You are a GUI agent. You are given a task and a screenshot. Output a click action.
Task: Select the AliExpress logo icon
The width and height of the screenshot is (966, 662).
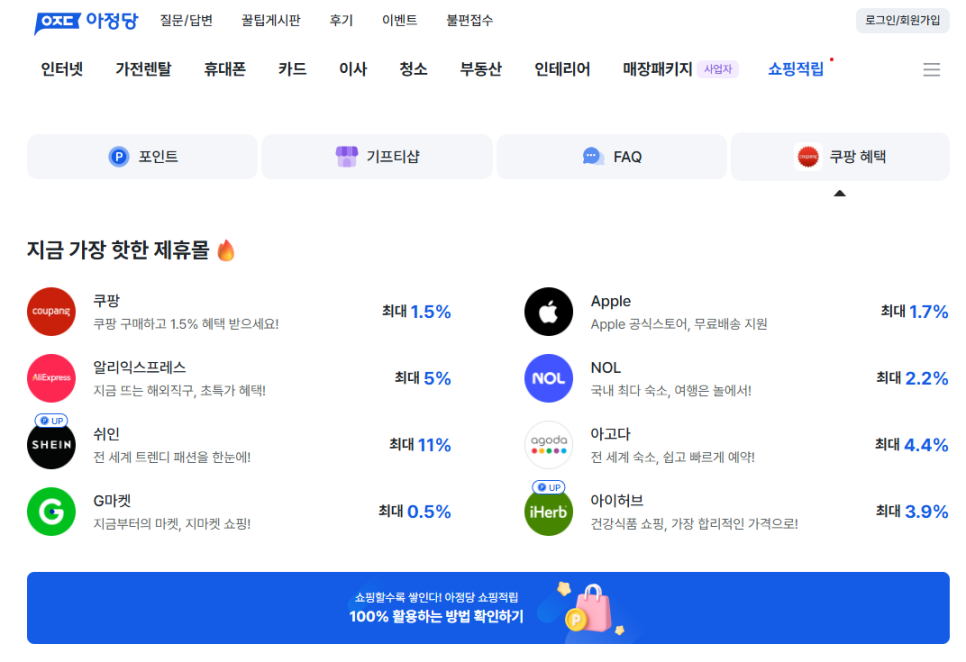(51, 378)
